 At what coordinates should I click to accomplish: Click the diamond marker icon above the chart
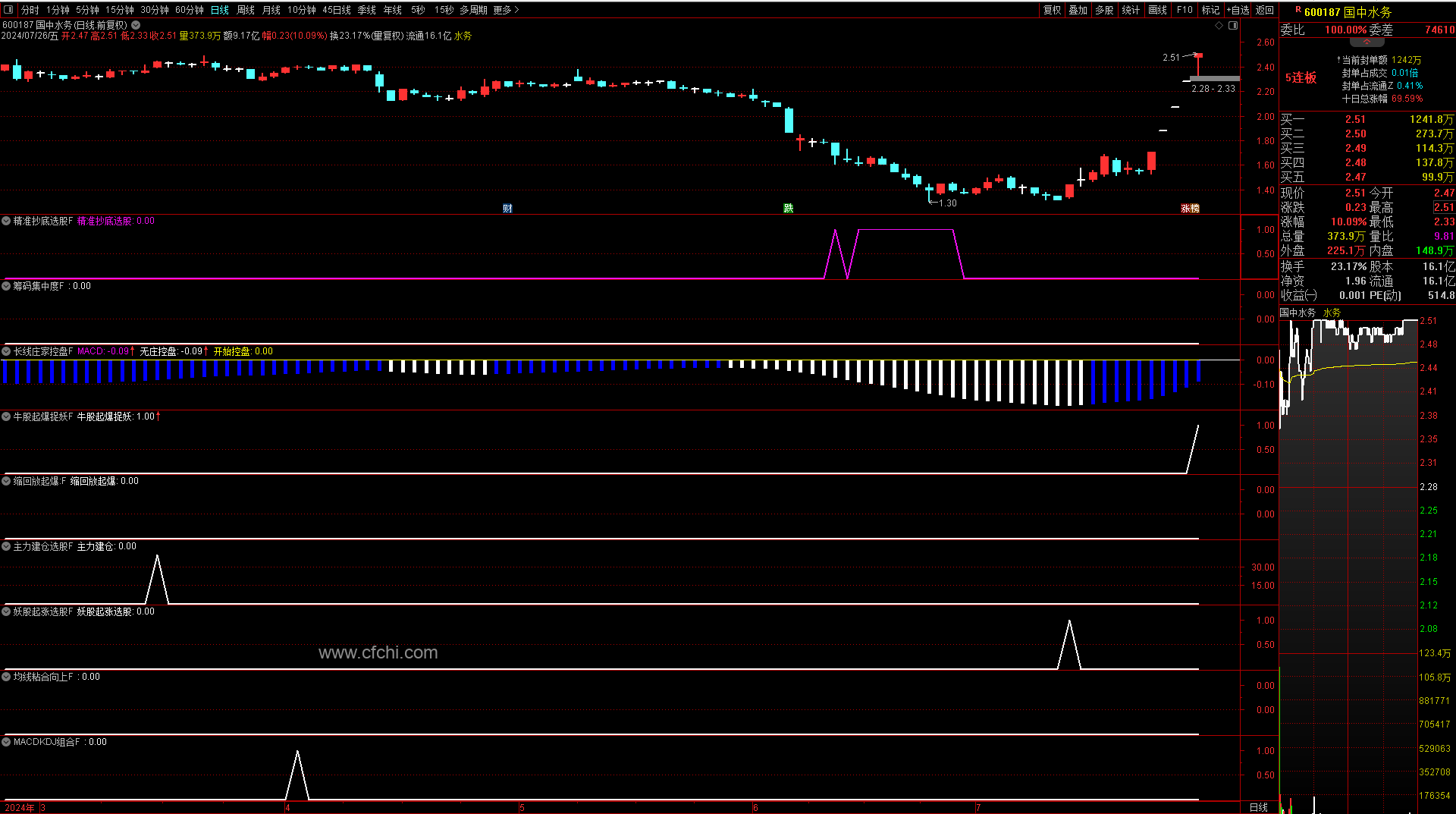click(x=1219, y=26)
